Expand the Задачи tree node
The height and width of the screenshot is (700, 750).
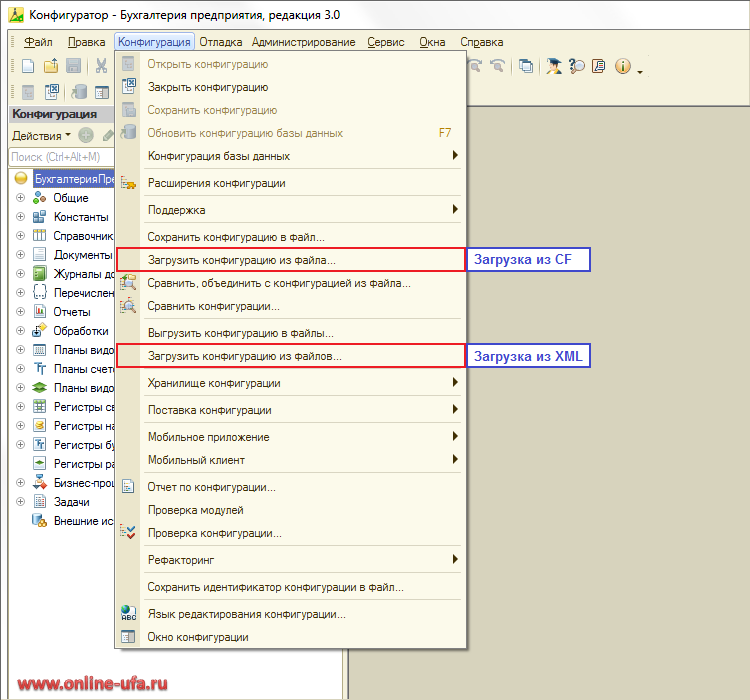pyautogui.click(x=20, y=502)
